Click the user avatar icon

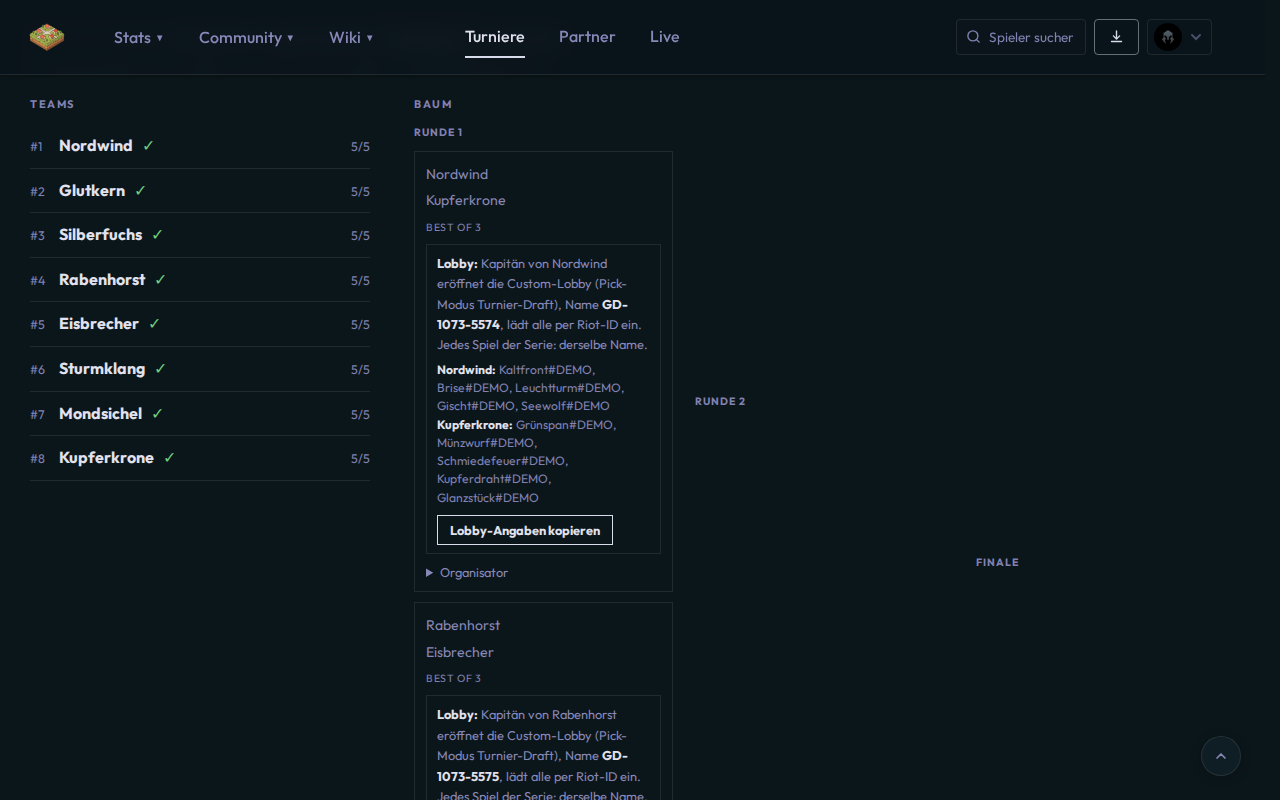pyautogui.click(x=1167, y=37)
